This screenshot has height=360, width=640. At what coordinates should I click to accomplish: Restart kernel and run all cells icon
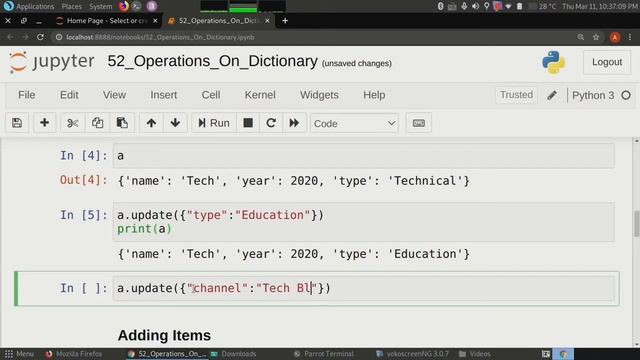tap(294, 123)
